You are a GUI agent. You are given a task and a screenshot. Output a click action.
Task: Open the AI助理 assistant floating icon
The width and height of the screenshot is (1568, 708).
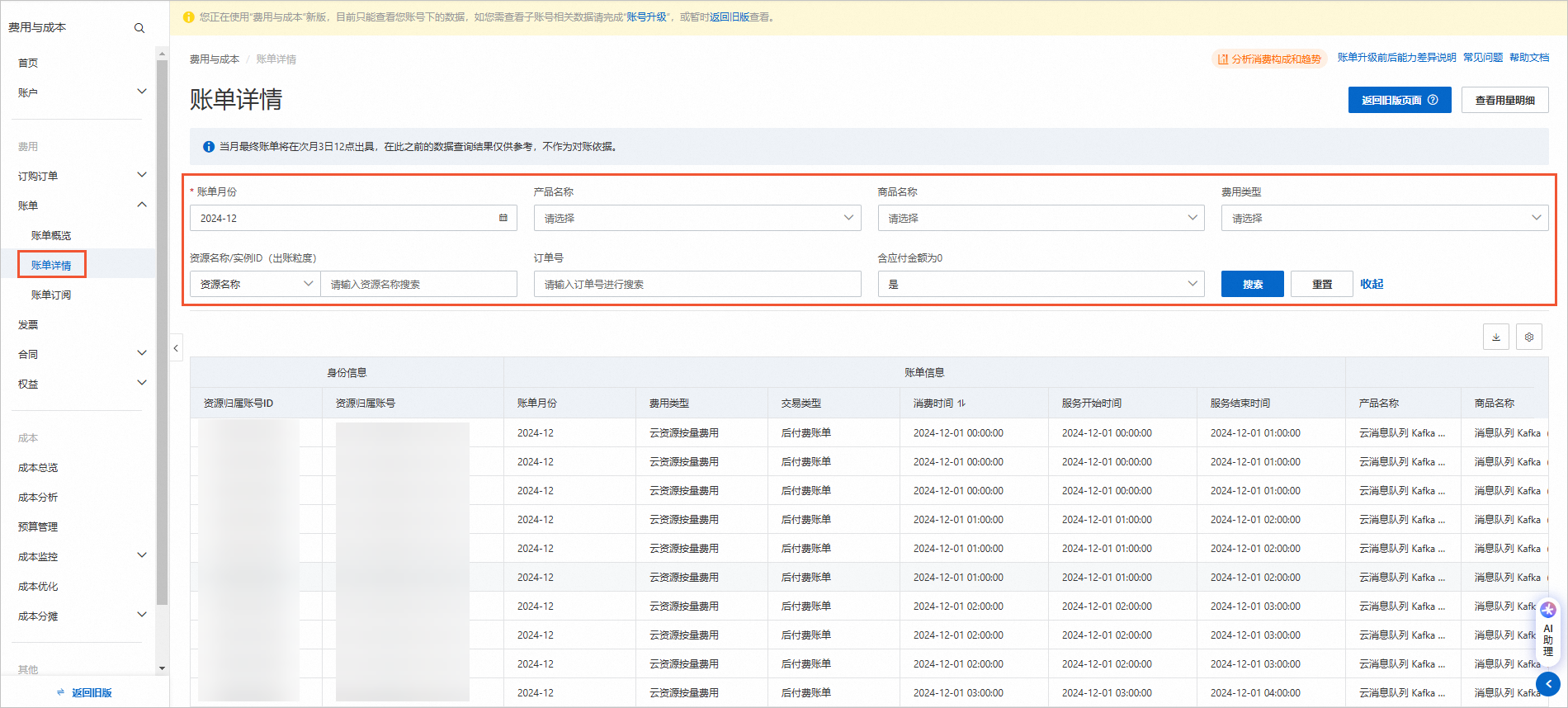tap(1548, 630)
